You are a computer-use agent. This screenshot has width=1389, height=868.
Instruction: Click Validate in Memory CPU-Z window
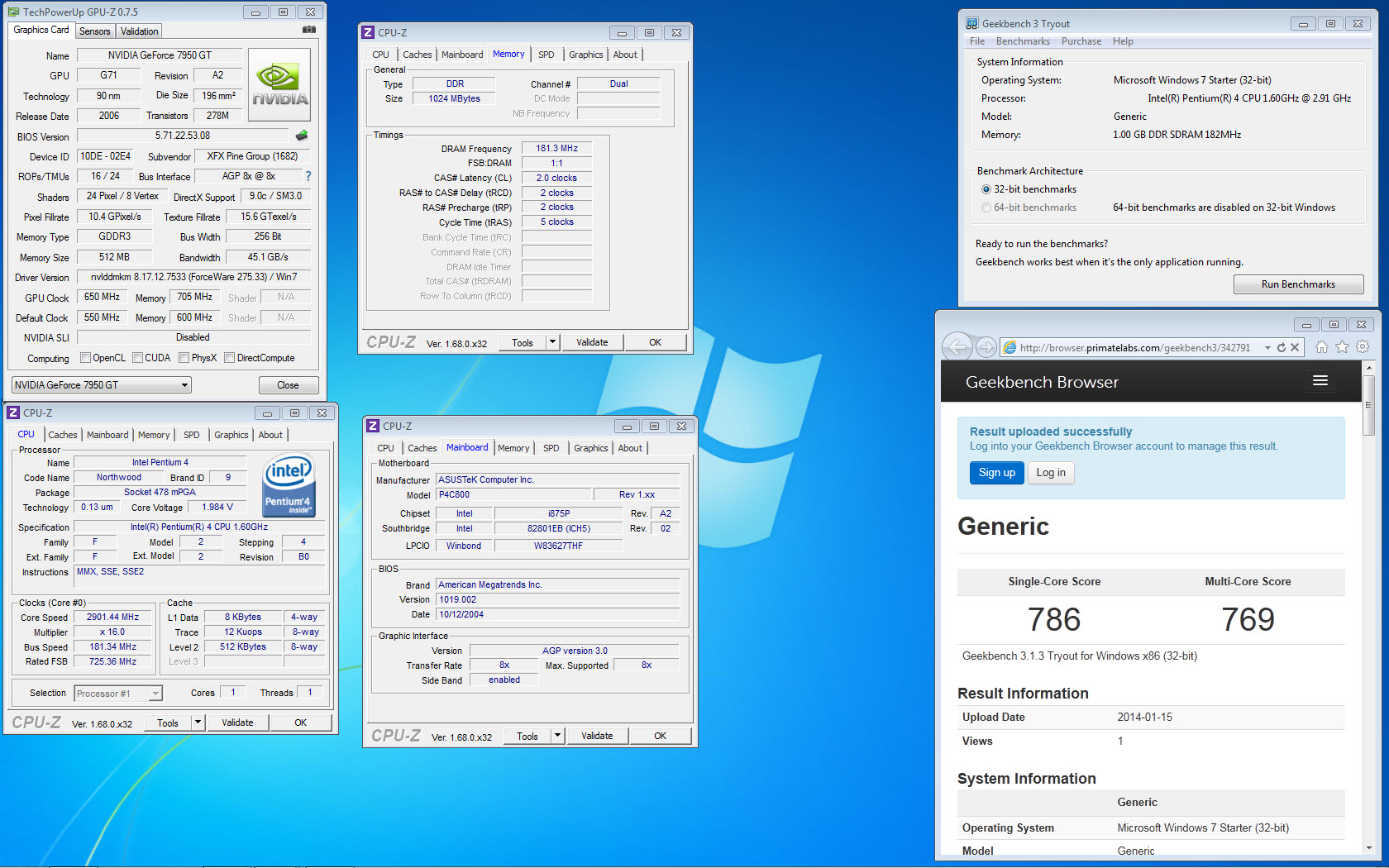click(x=592, y=342)
